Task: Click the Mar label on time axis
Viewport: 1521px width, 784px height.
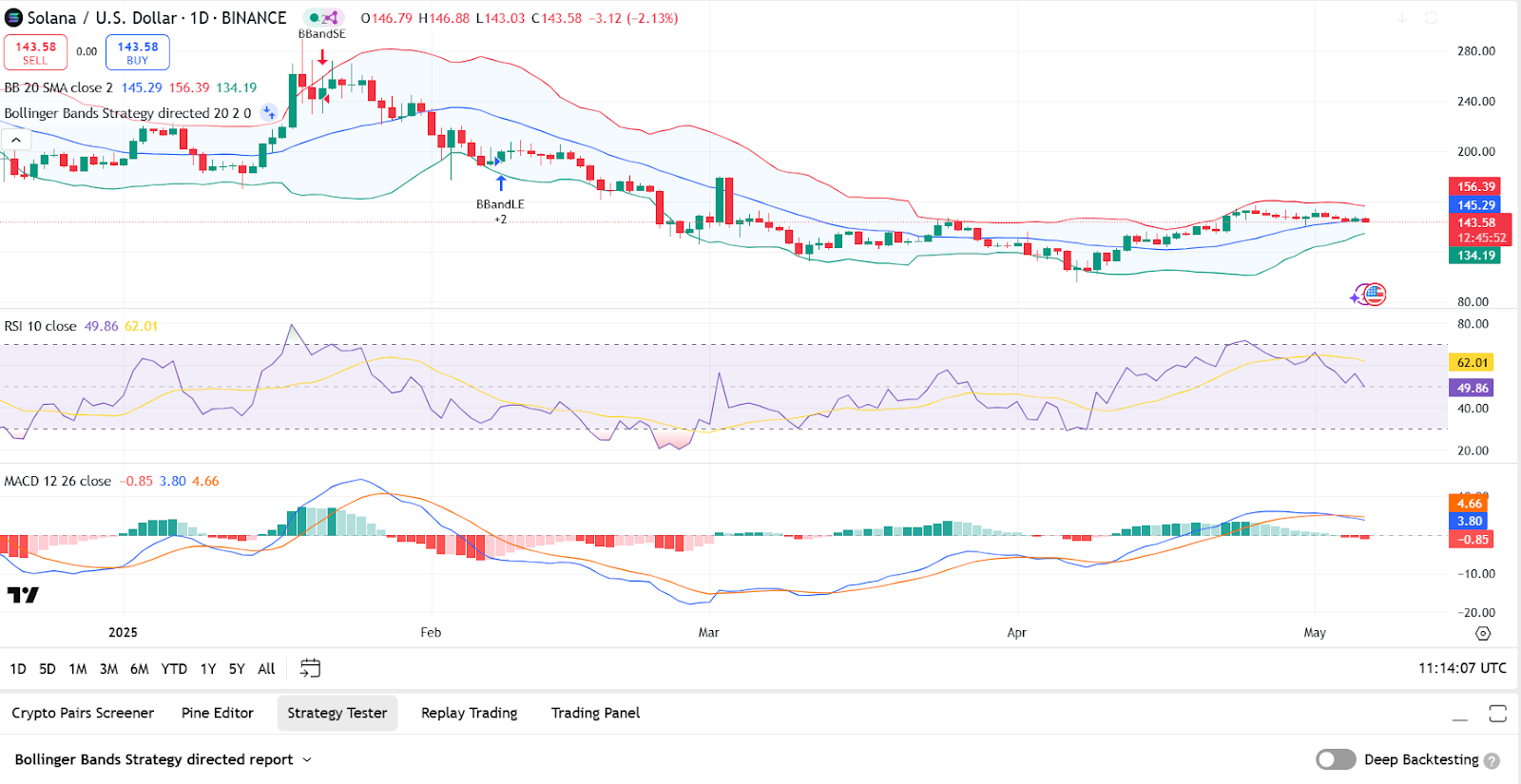Action: pos(708,633)
